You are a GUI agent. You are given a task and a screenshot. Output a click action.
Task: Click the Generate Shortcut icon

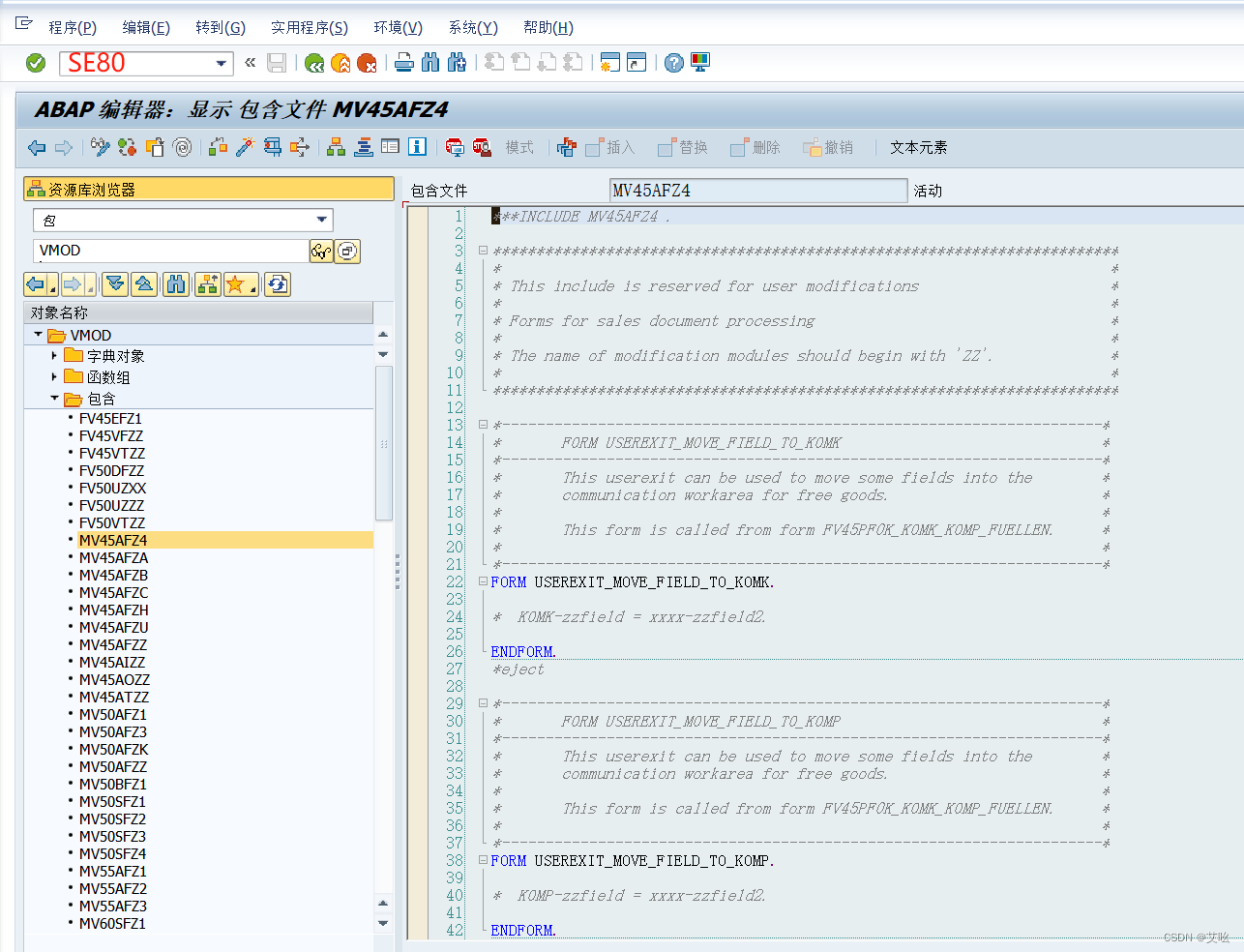[x=637, y=63]
